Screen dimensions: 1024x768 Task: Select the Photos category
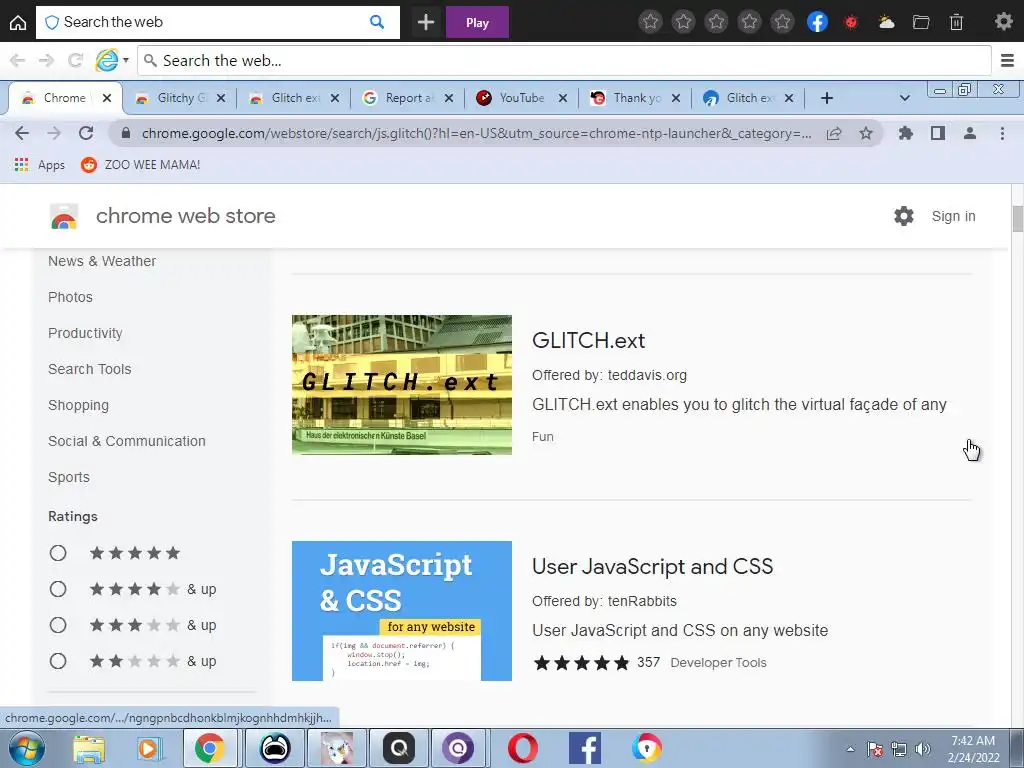pos(71,297)
